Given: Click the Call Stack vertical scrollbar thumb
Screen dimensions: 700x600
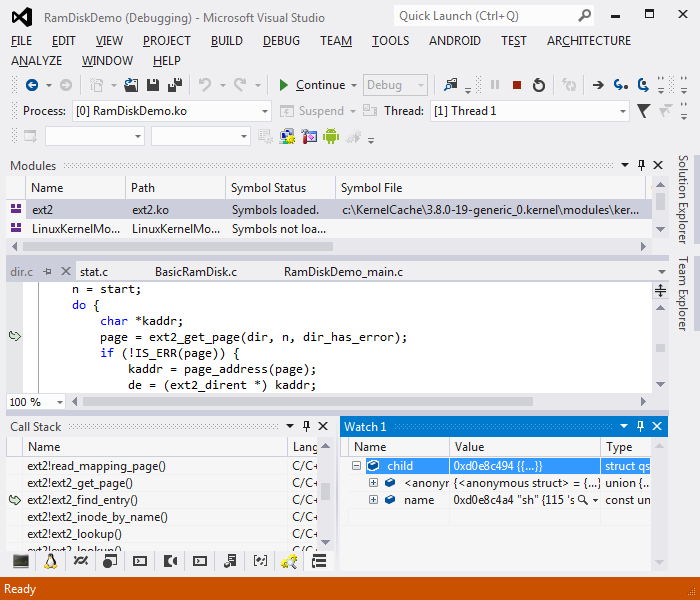Looking at the screenshot, I should [325, 491].
